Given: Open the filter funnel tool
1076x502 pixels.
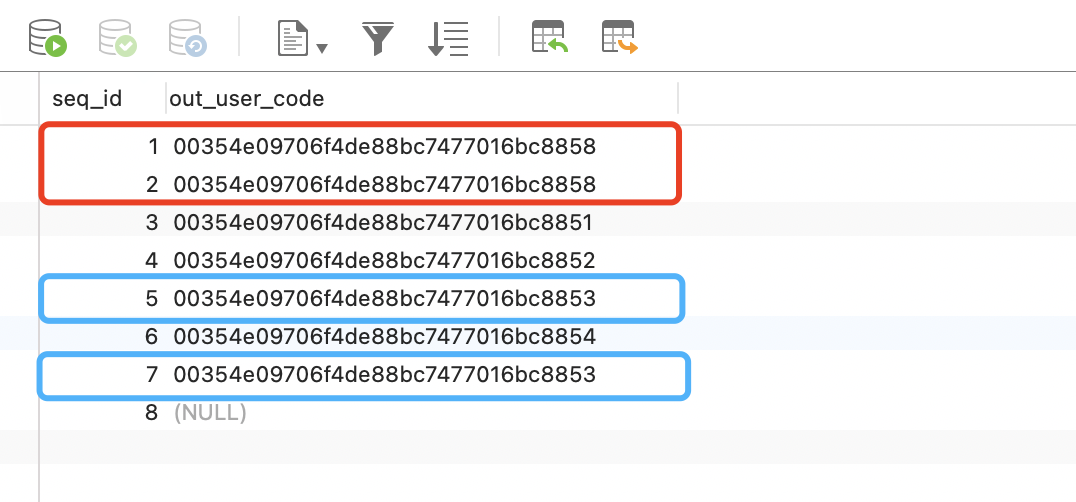Looking at the screenshot, I should (x=378, y=38).
